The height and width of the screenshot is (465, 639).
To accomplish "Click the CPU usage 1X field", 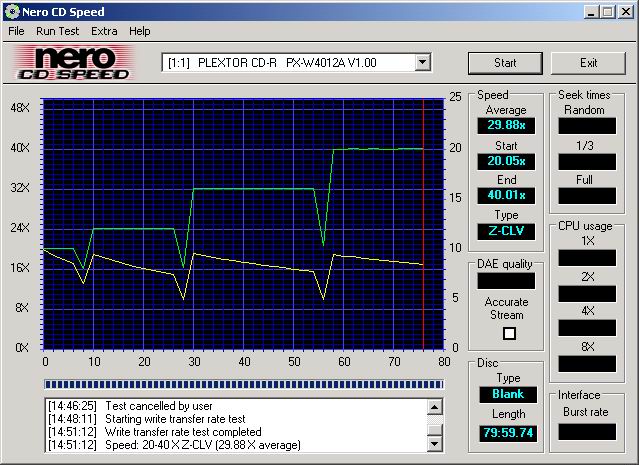I will pos(587,258).
